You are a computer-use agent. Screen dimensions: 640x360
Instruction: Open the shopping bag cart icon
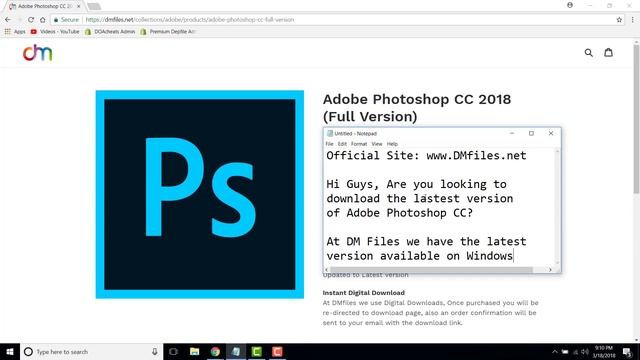click(609, 52)
